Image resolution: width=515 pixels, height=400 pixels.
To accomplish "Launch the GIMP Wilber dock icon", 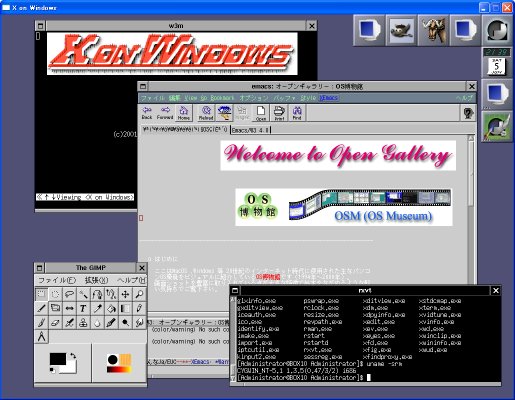I will click(401, 30).
